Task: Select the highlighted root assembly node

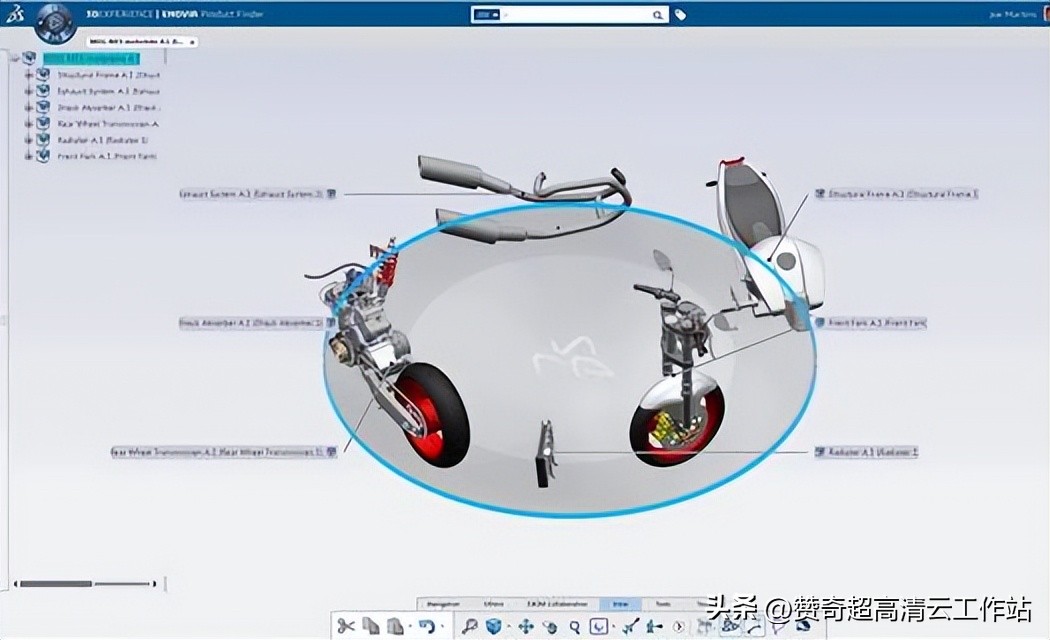Action: tap(90, 58)
